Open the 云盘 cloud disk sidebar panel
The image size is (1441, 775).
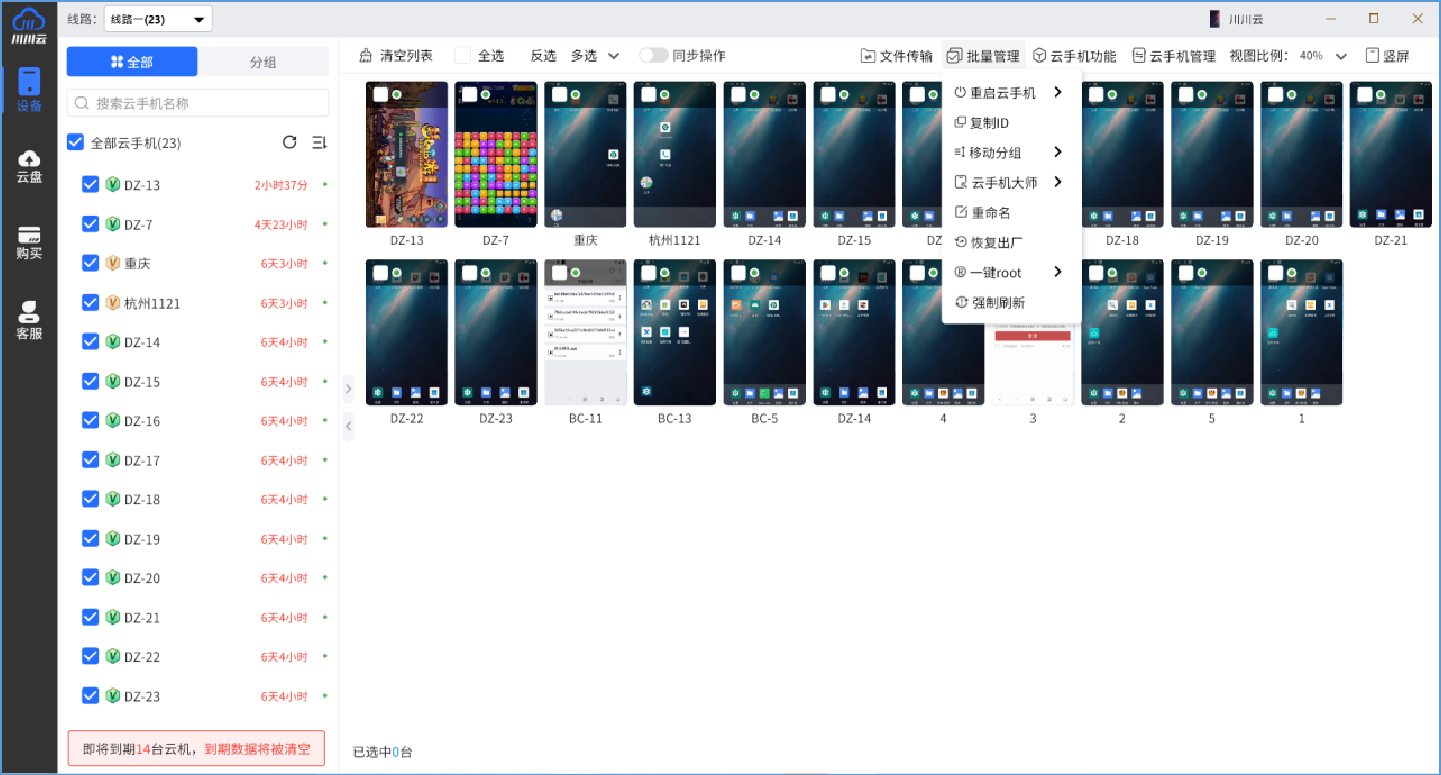point(28,166)
